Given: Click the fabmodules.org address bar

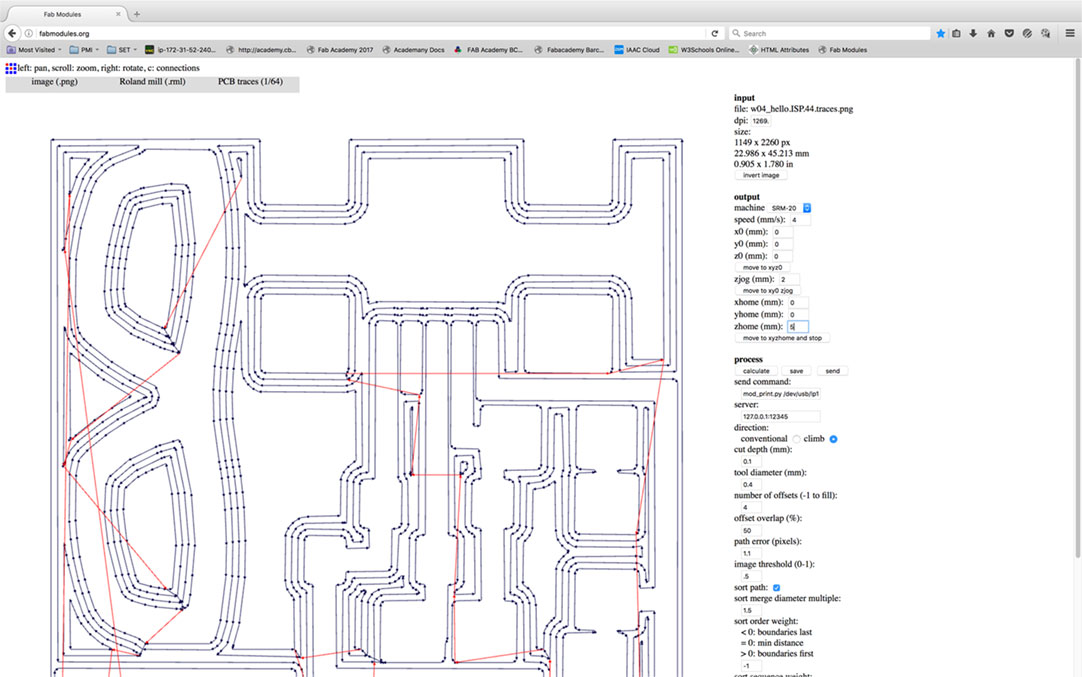Looking at the screenshot, I should coord(369,33).
